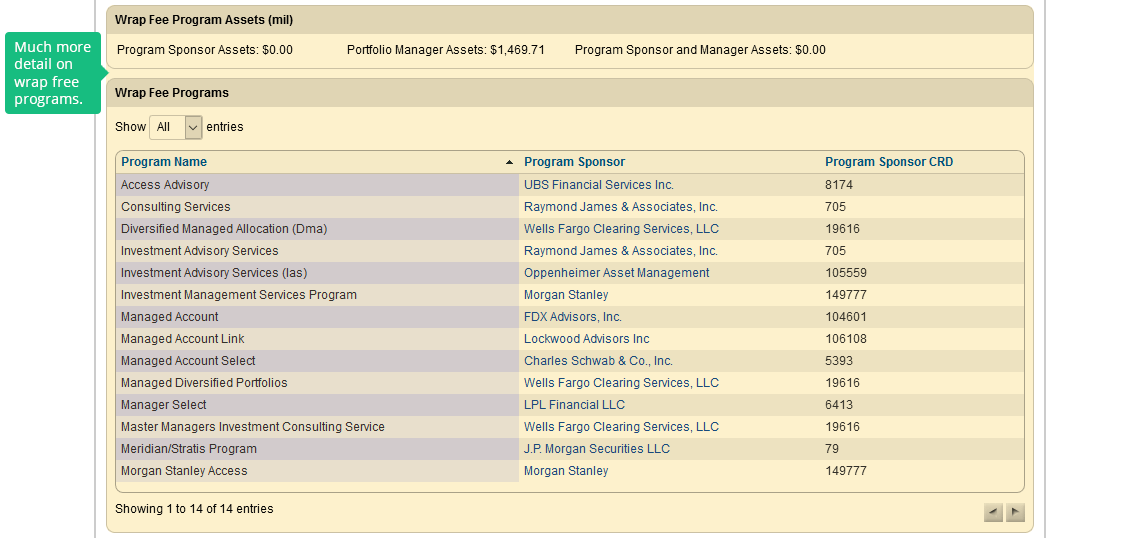The height and width of the screenshot is (538, 1140).
Task: Sort by Program Sponsor CRD column
Action: coord(889,162)
